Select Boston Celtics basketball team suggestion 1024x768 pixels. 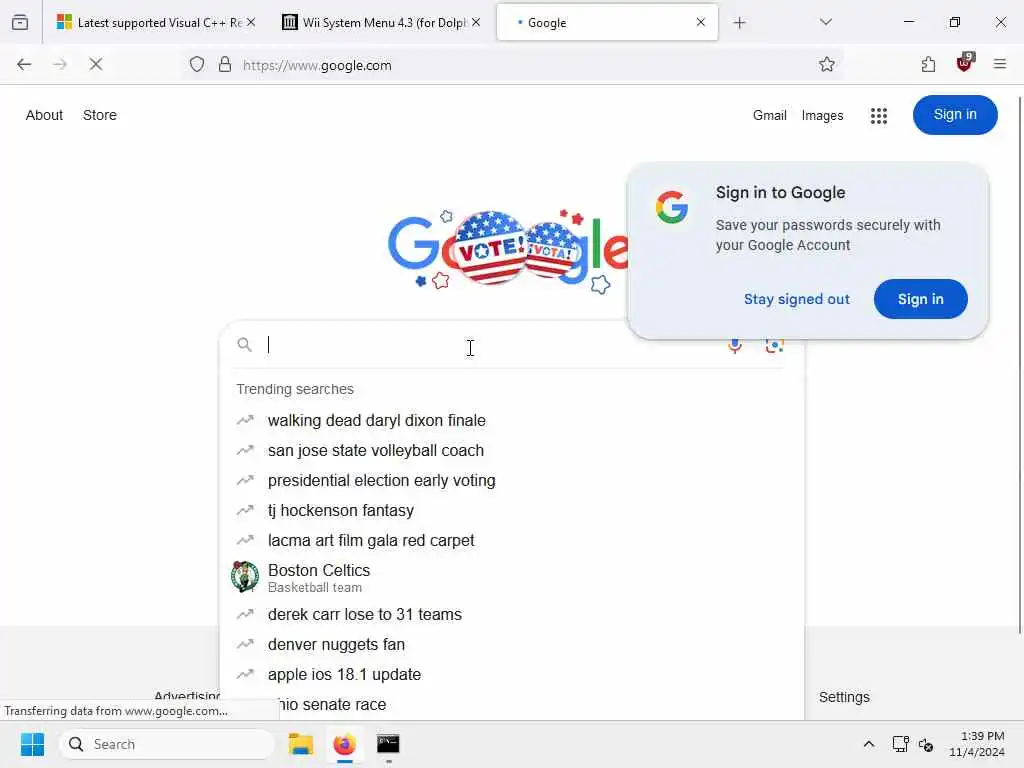[x=513, y=577]
